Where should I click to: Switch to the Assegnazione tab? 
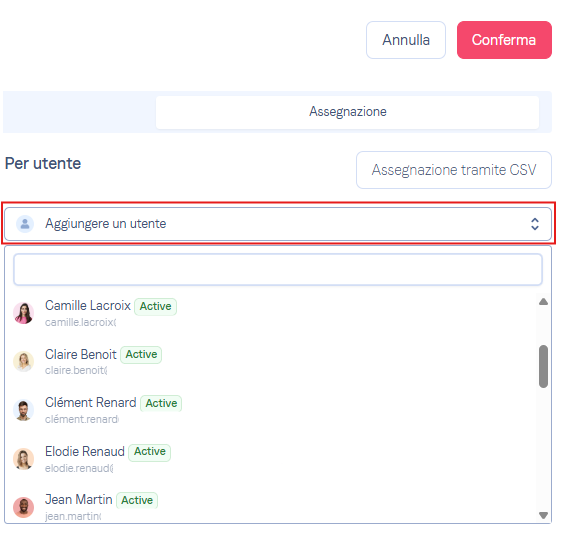(347, 112)
